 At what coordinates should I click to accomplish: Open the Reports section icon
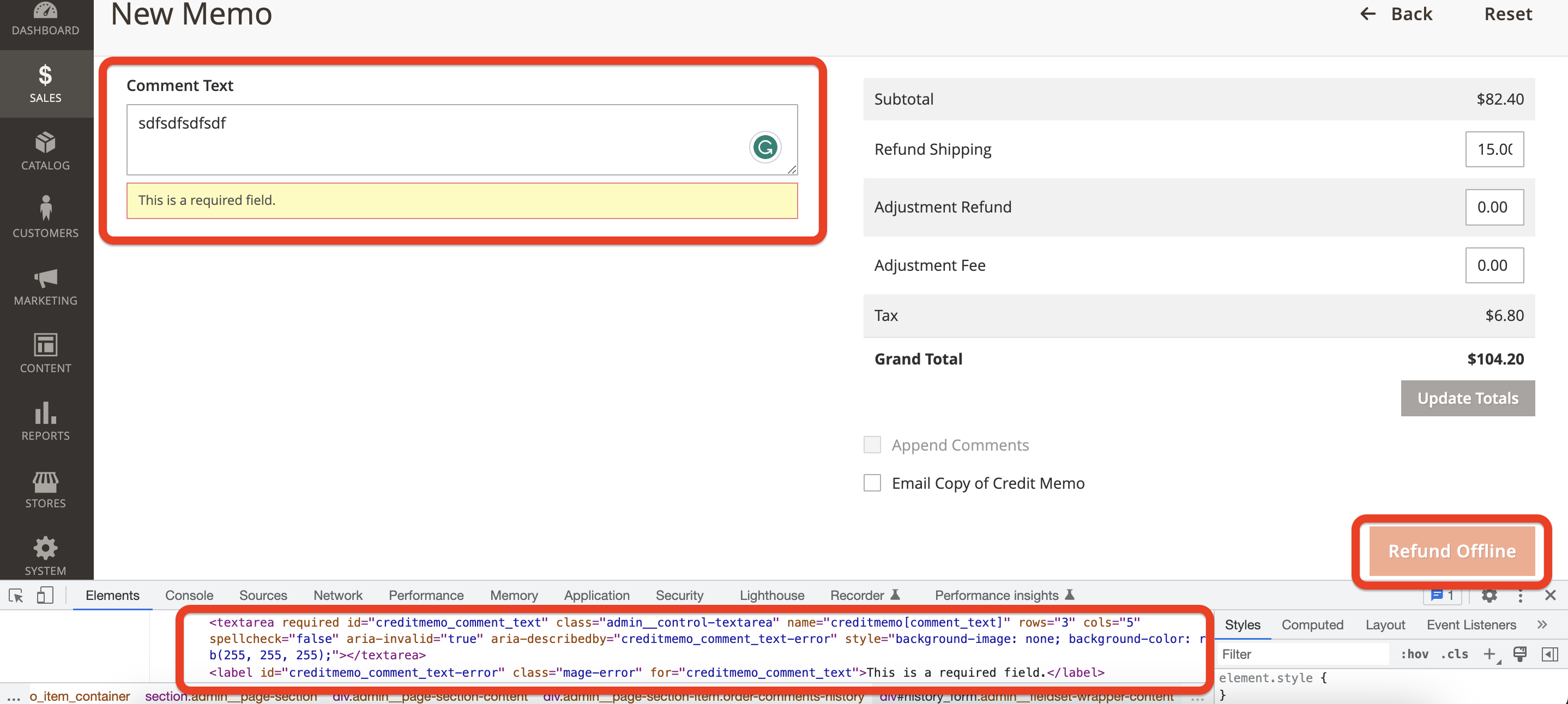(46, 421)
